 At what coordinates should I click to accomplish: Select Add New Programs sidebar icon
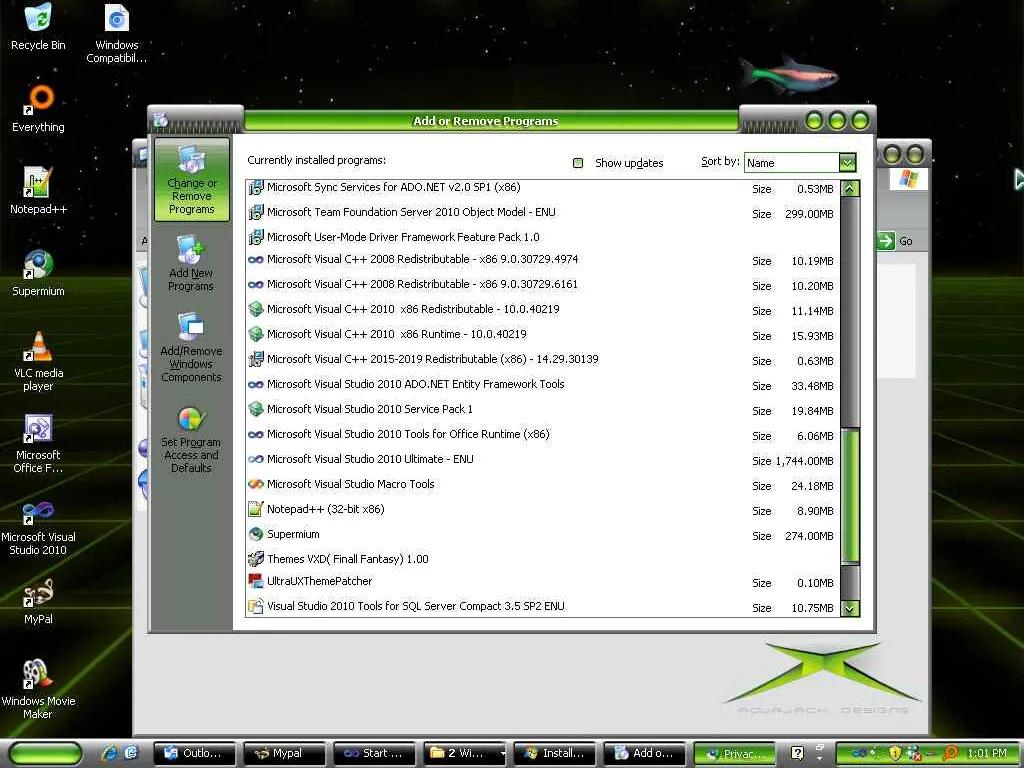pyautogui.click(x=191, y=263)
